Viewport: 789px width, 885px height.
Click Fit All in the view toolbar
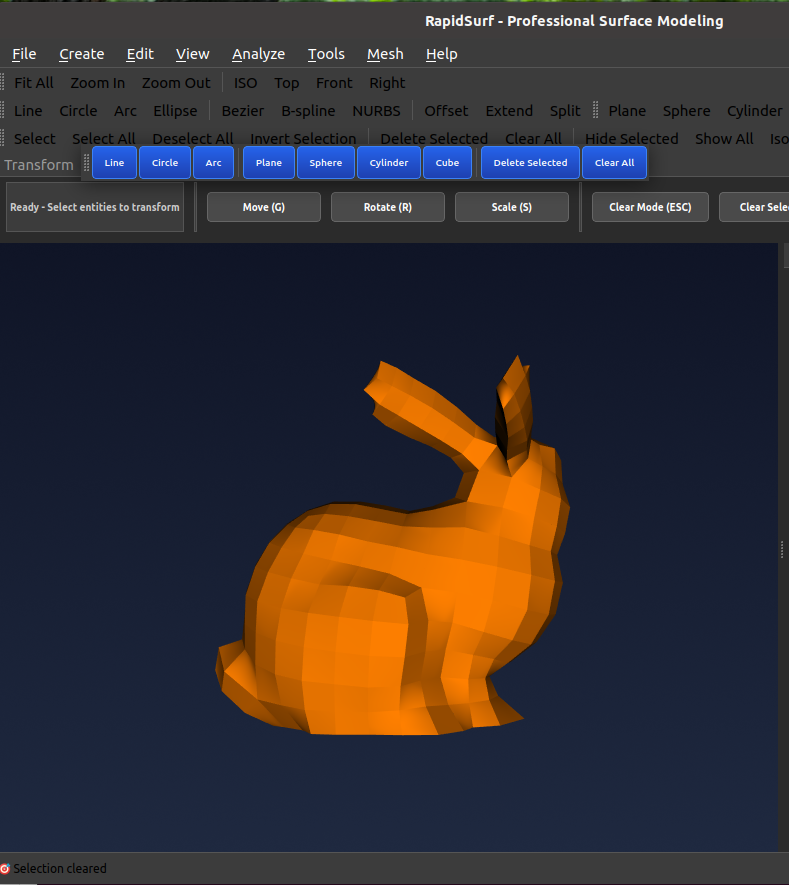[x=34, y=83]
